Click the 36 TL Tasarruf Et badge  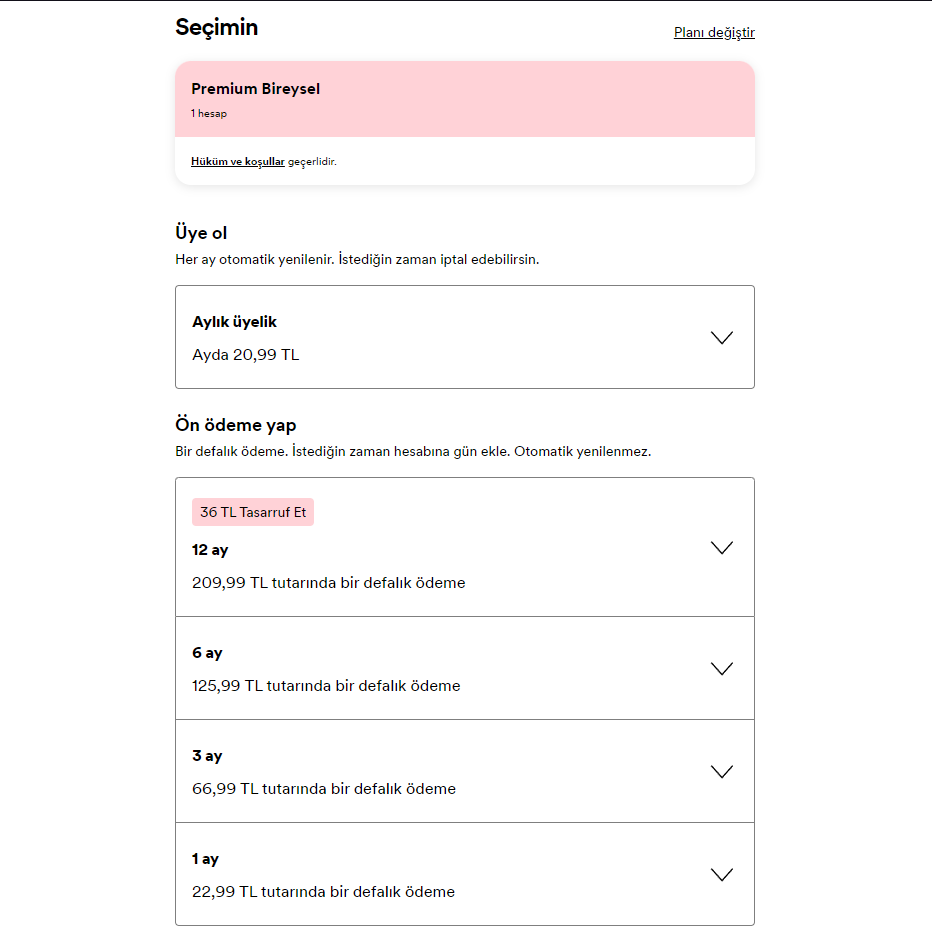[x=253, y=512]
